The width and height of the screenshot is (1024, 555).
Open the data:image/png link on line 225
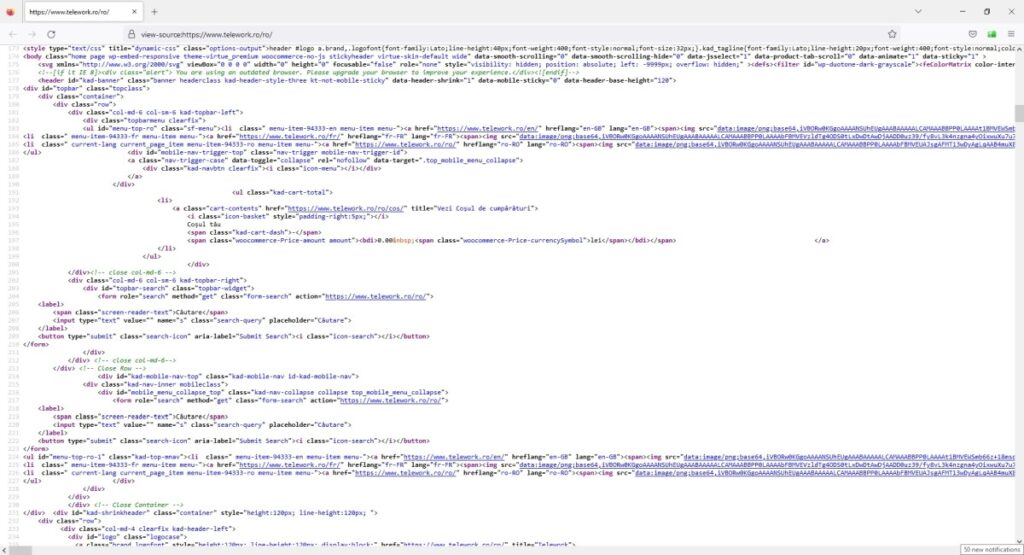click(767, 465)
